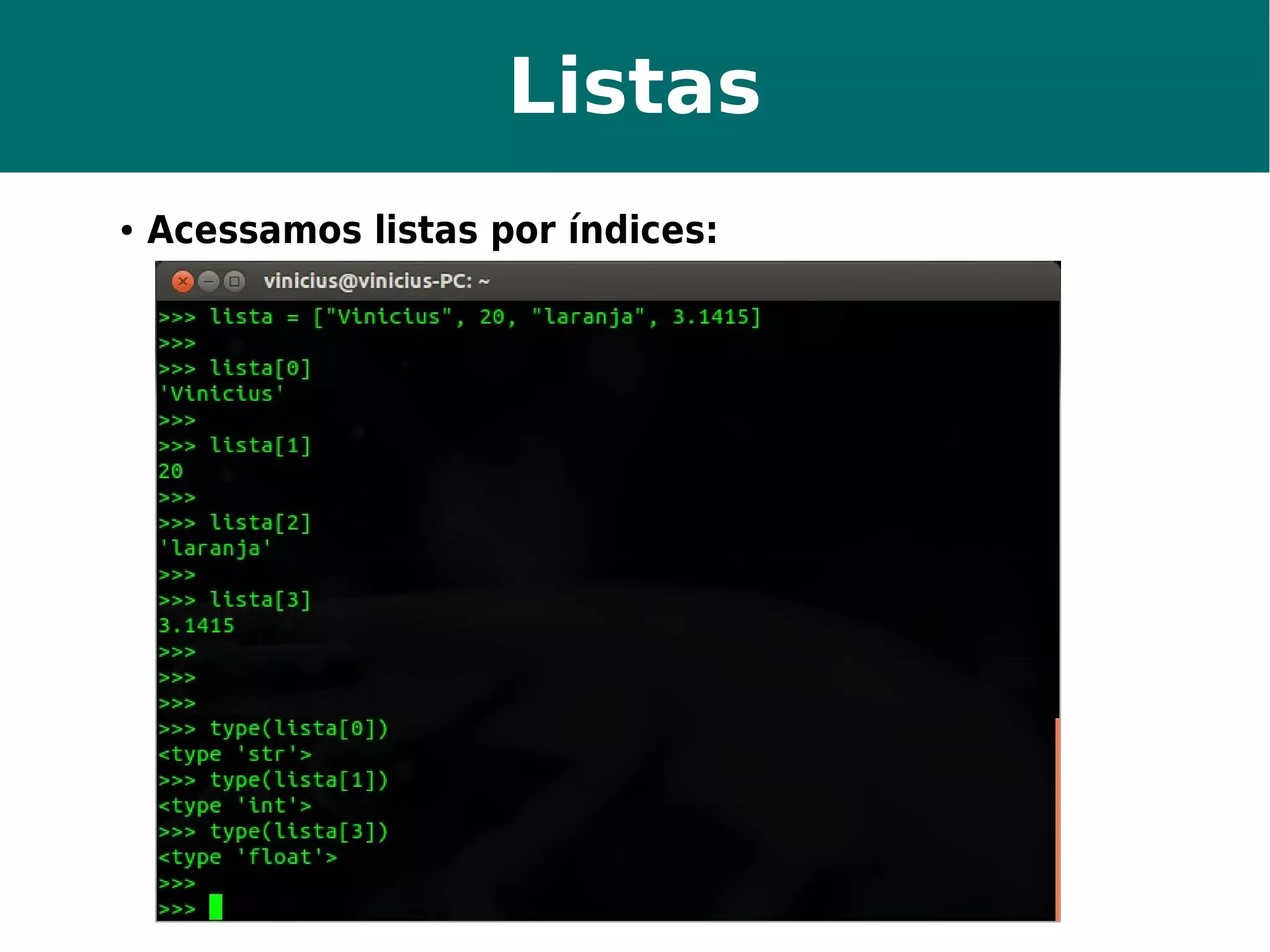This screenshot has height=952, width=1270.
Task: Minimize the vinicius-PC terminal window
Action: pos(209,282)
